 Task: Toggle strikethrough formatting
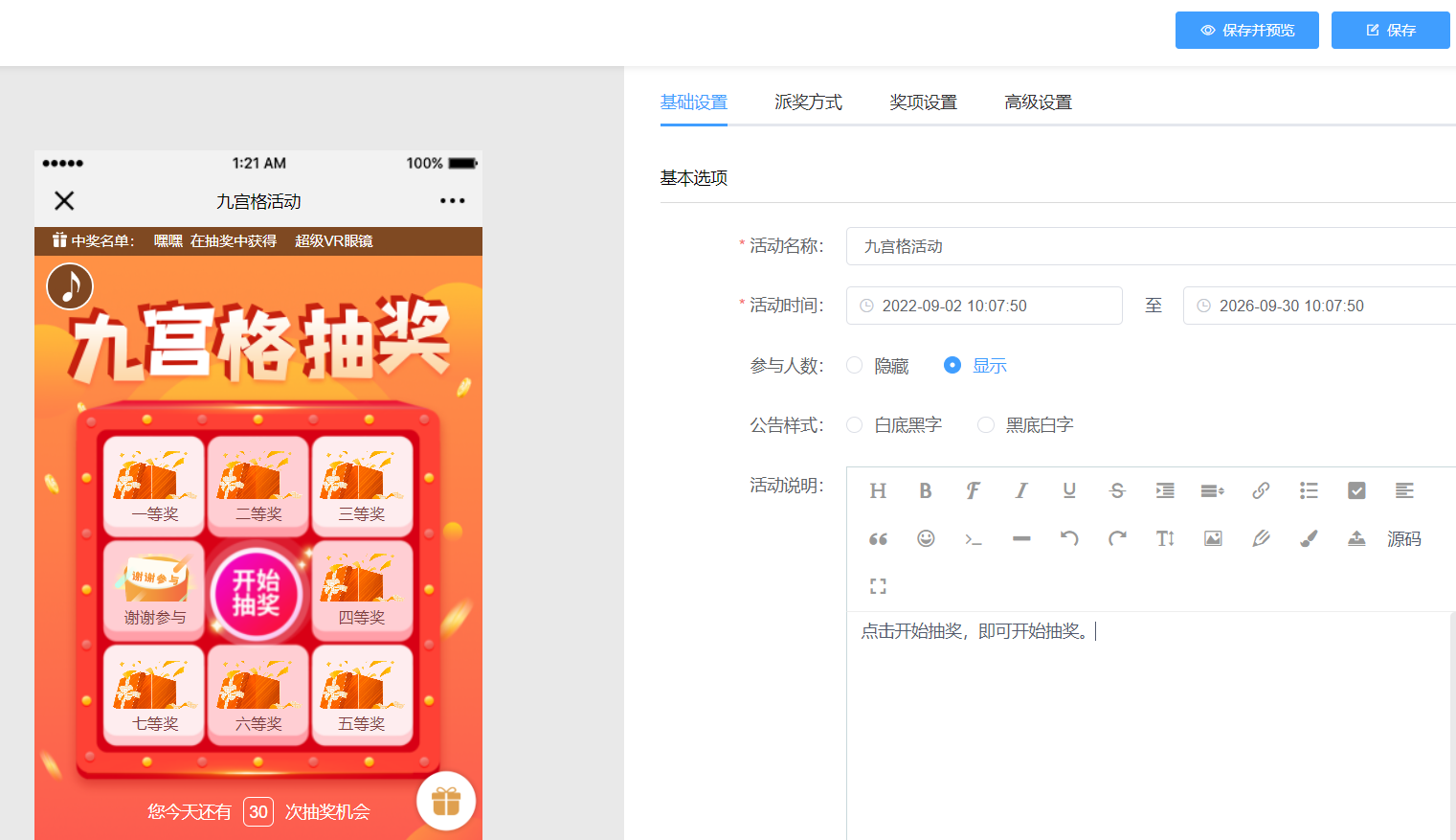[x=1117, y=491]
